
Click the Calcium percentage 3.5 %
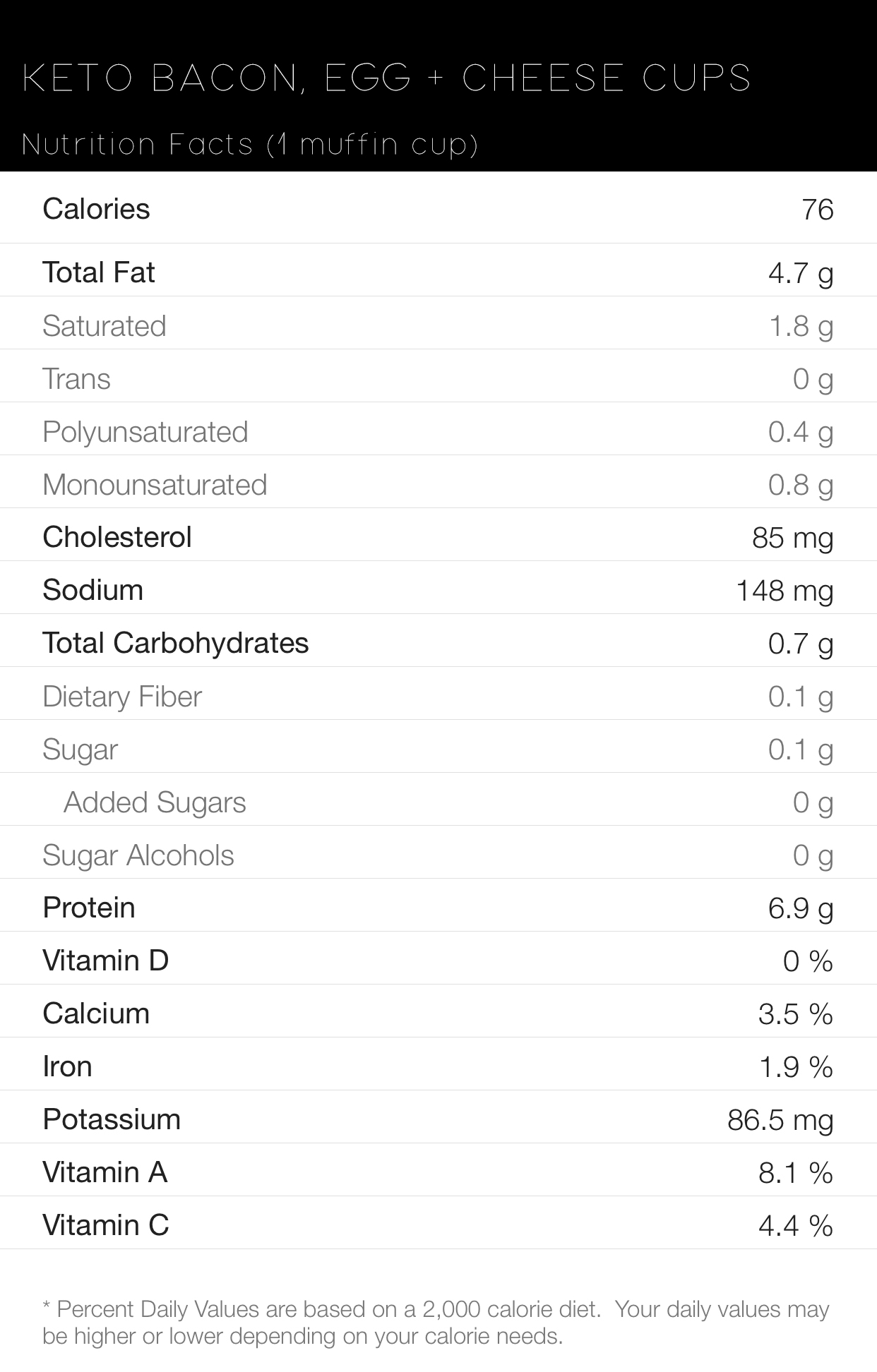(x=795, y=1014)
